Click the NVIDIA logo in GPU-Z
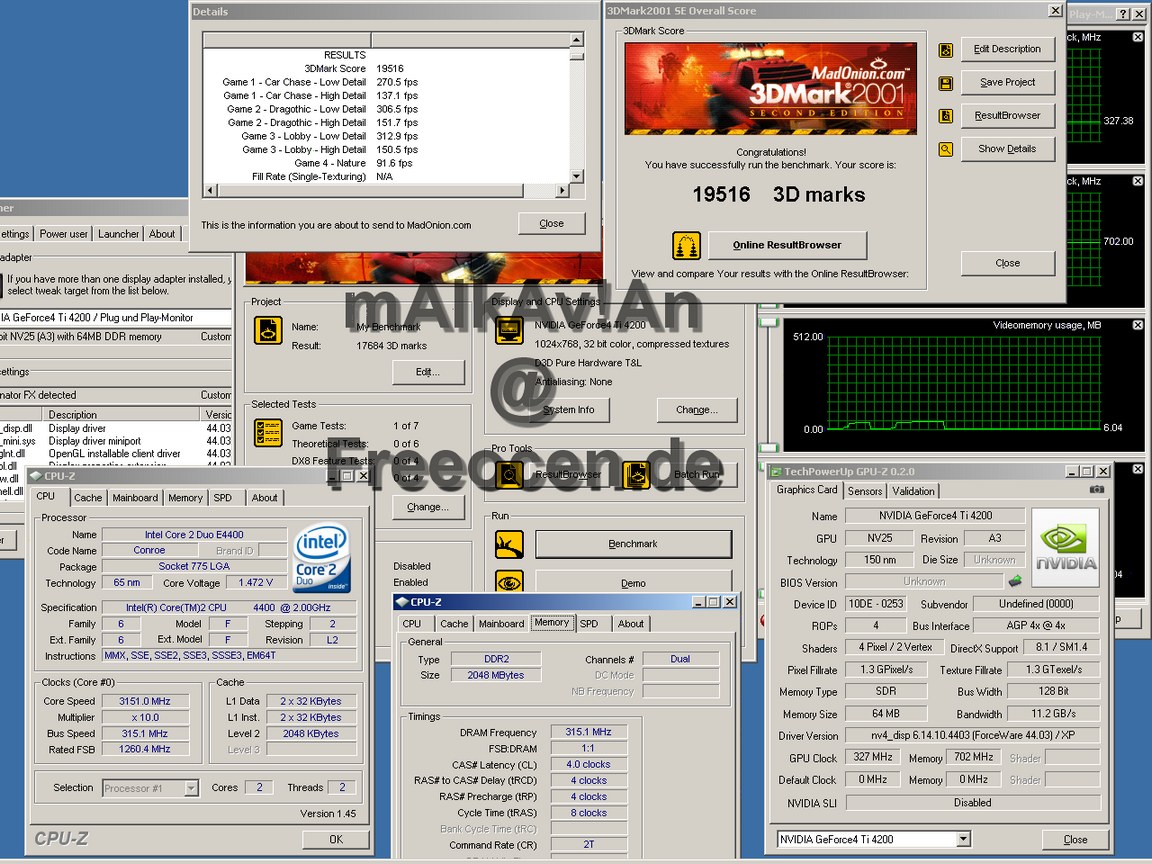 click(1065, 547)
